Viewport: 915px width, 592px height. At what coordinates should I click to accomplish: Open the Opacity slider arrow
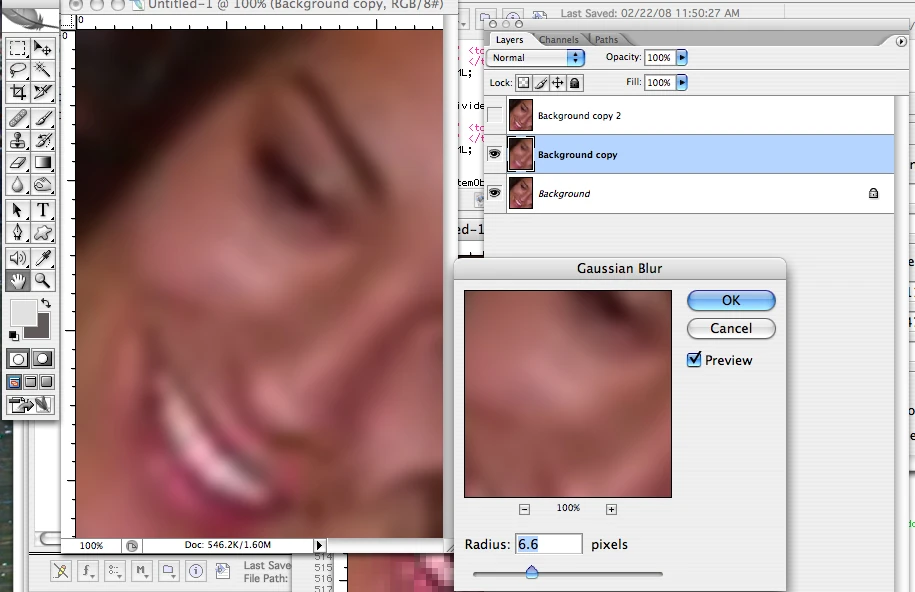682,57
